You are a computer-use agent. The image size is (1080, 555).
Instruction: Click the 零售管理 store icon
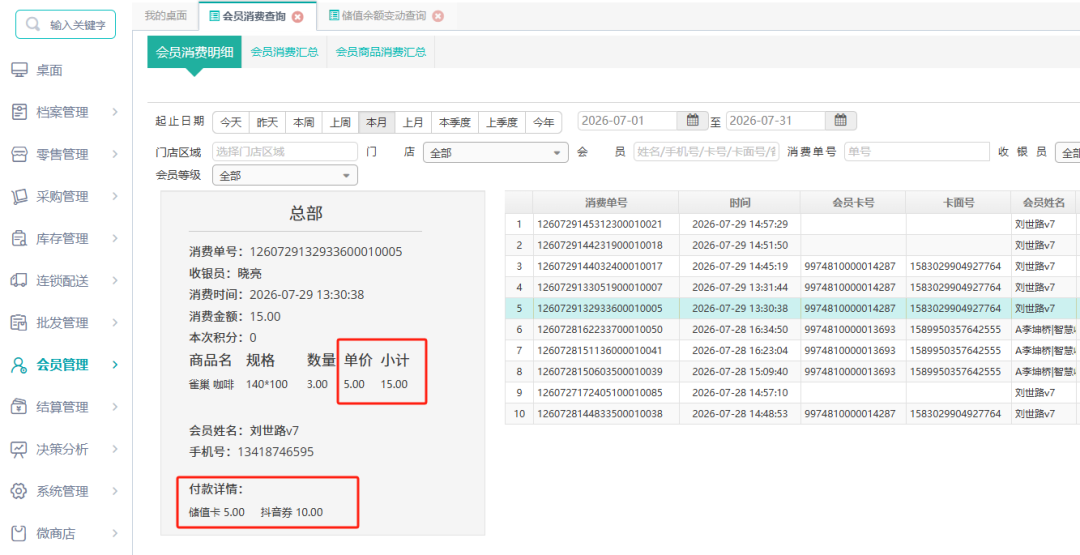pyautogui.click(x=19, y=154)
